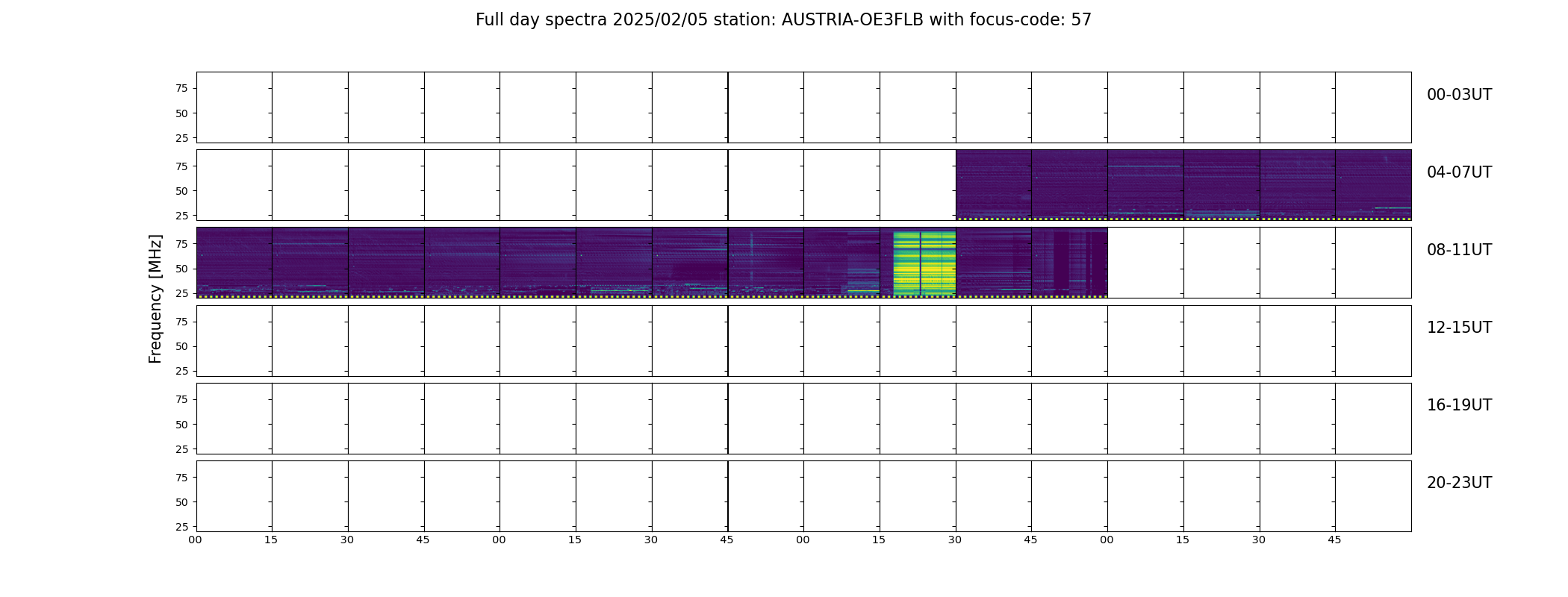Select the '16-19UT' row label
Image resolution: width=1568 pixels, height=597 pixels.
tap(1459, 405)
